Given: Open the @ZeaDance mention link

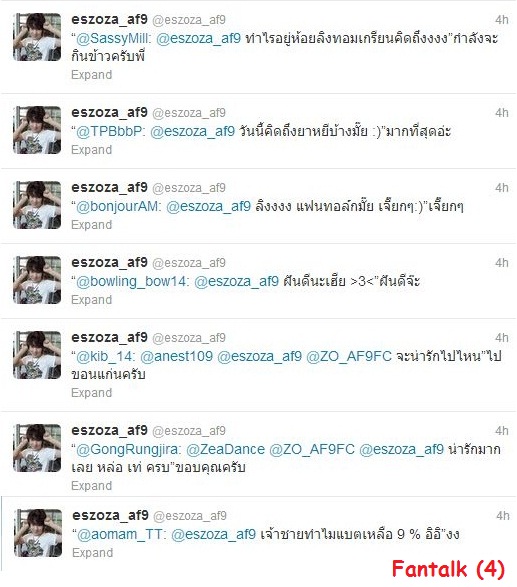Looking at the screenshot, I should pos(225,449).
